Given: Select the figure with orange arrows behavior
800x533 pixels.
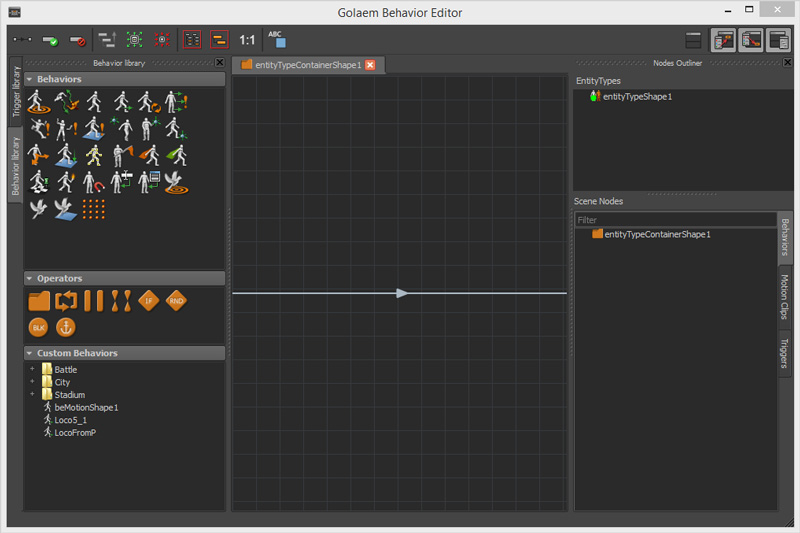Looking at the screenshot, I should click(38, 155).
